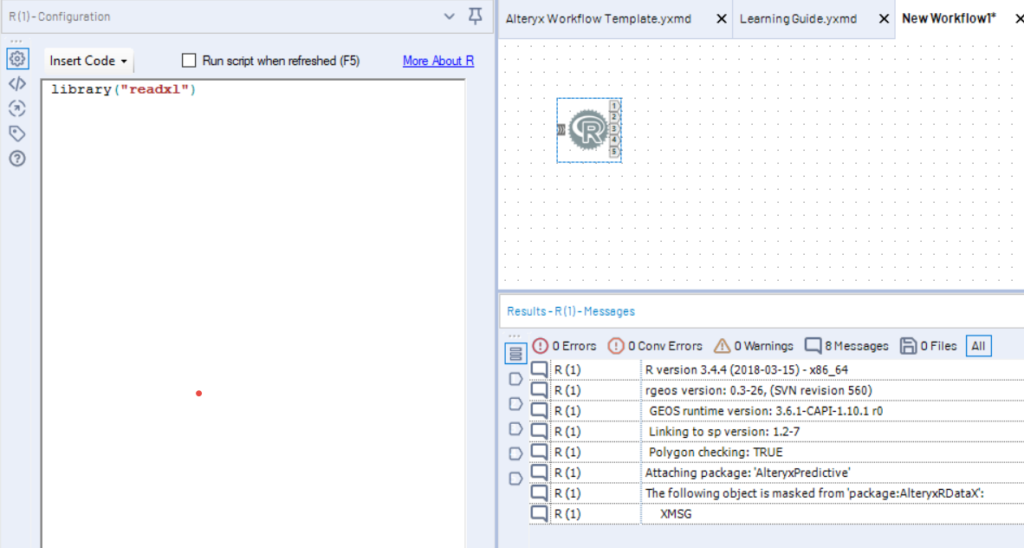Viewport: 1024px width, 548px height.
Task: Click Results - R (1) - Messages title
Action: 571,312
